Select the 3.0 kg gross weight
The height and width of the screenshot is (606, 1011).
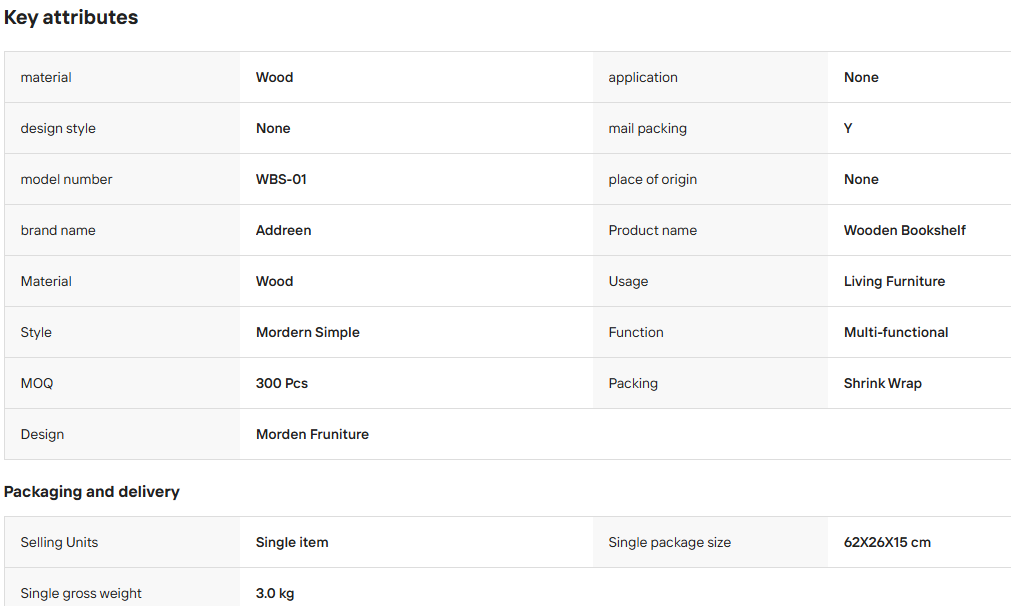[x=275, y=593]
